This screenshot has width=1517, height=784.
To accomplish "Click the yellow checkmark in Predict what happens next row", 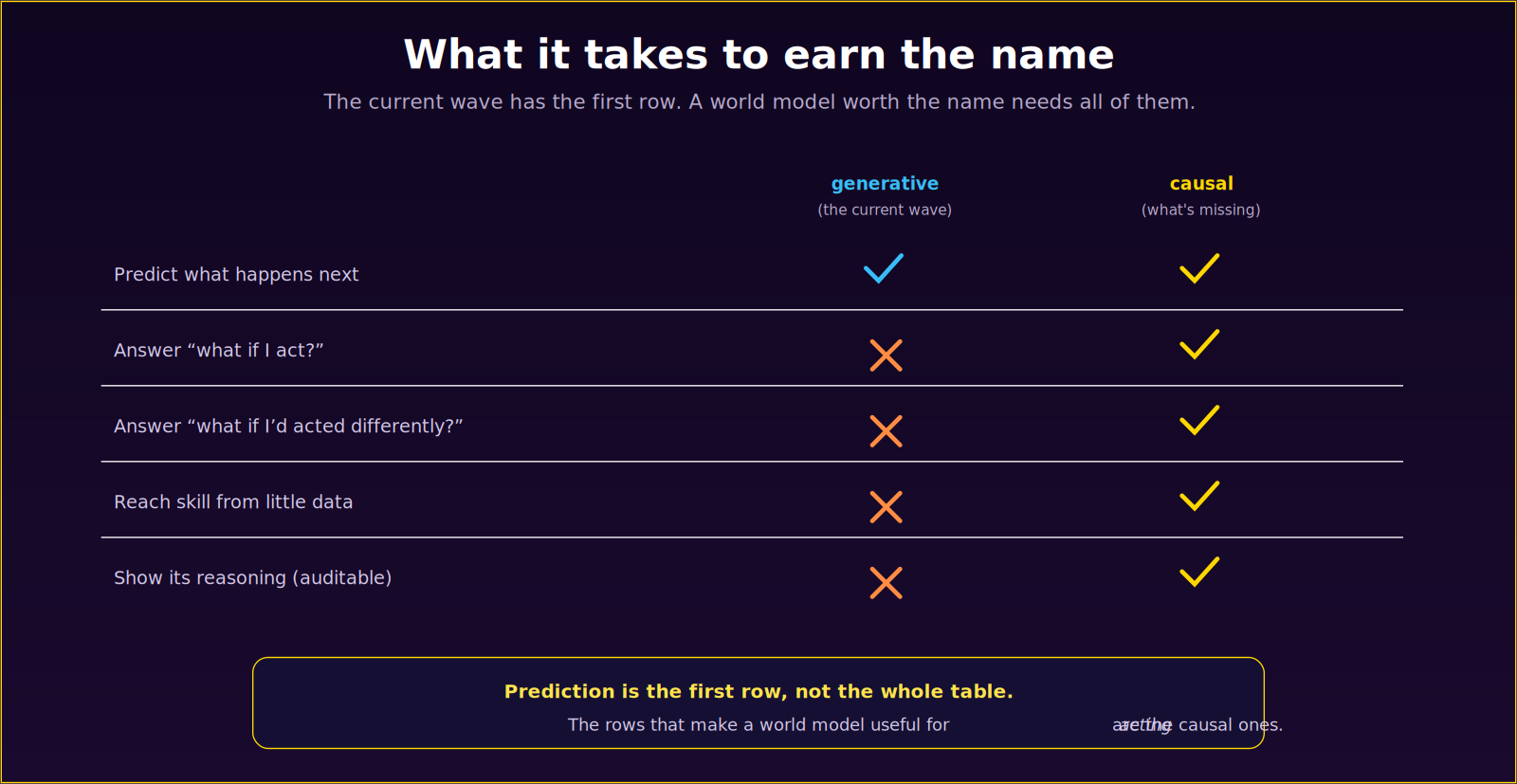I will click(1199, 268).
